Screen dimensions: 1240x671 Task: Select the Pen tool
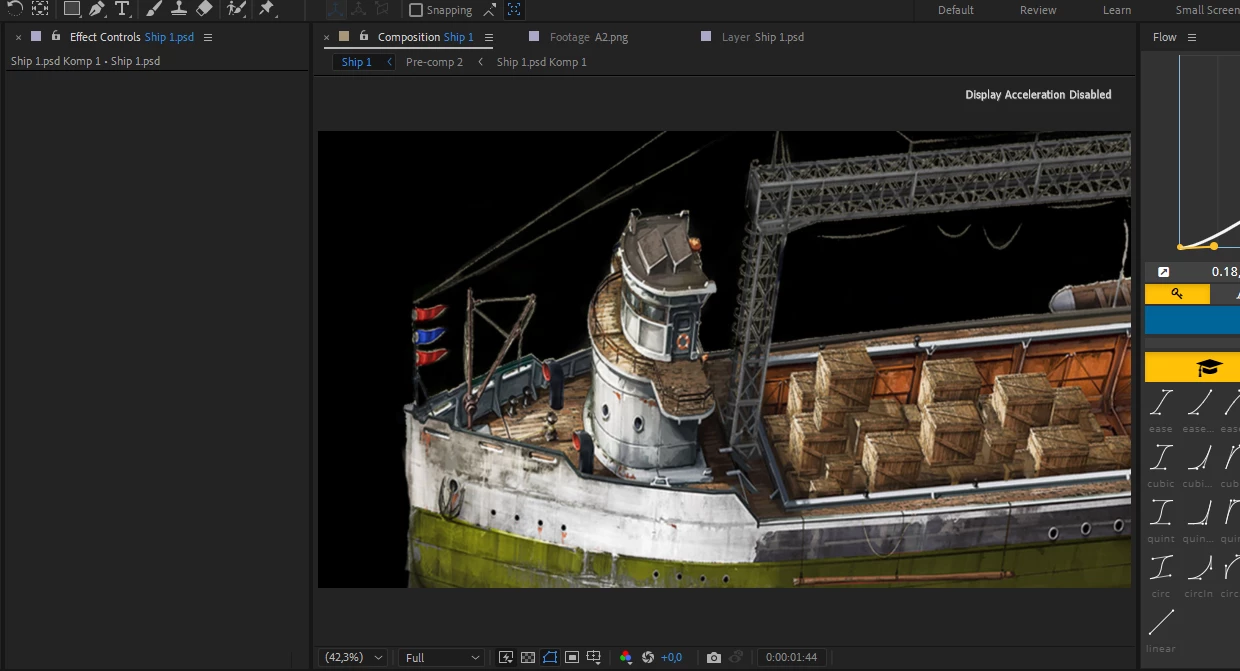click(x=97, y=9)
